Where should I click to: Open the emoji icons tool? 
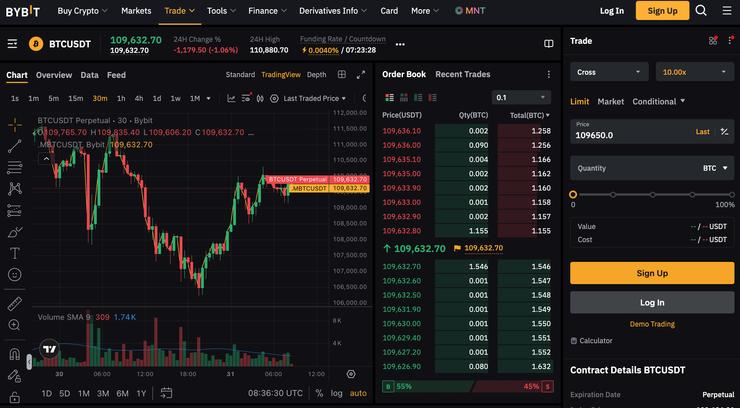(x=15, y=275)
